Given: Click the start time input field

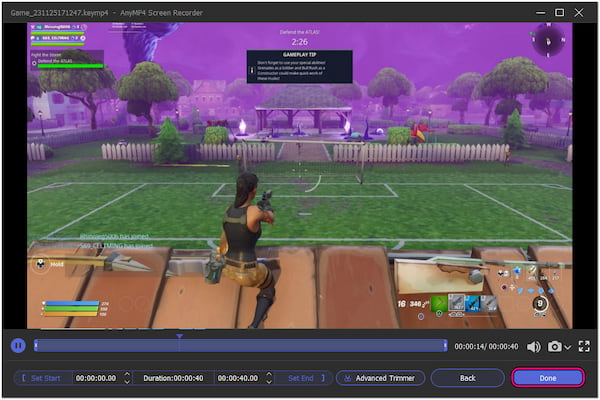Looking at the screenshot, I should [96, 378].
